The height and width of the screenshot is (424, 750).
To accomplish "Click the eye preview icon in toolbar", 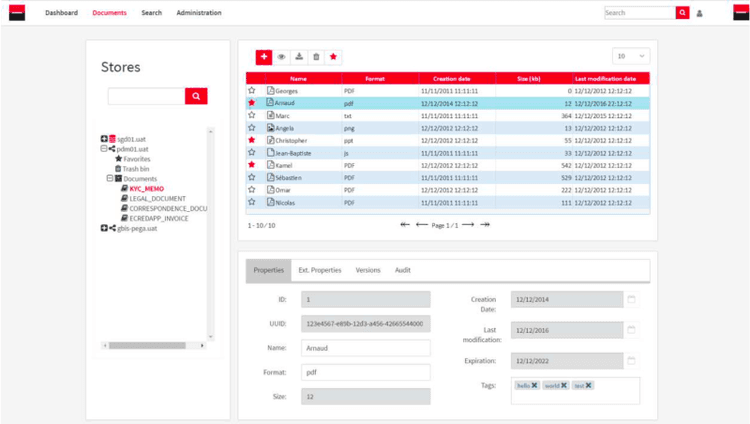I will pos(281,57).
